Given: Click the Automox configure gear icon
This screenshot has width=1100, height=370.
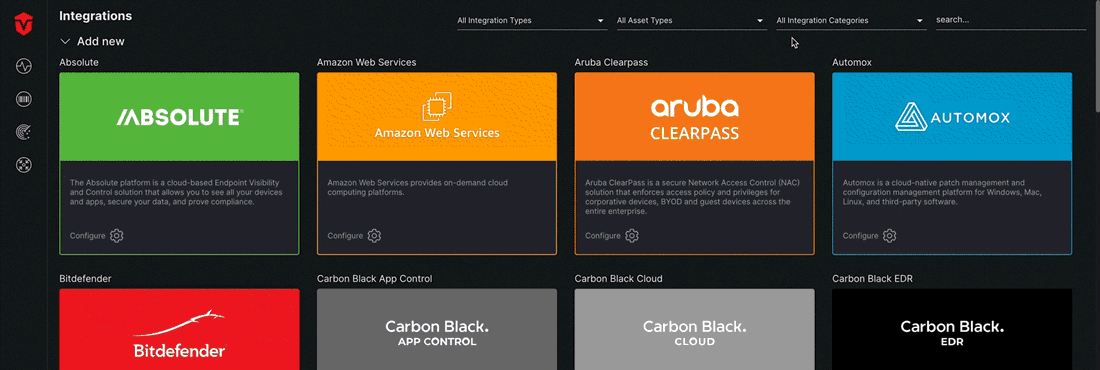Looking at the screenshot, I should (x=890, y=236).
